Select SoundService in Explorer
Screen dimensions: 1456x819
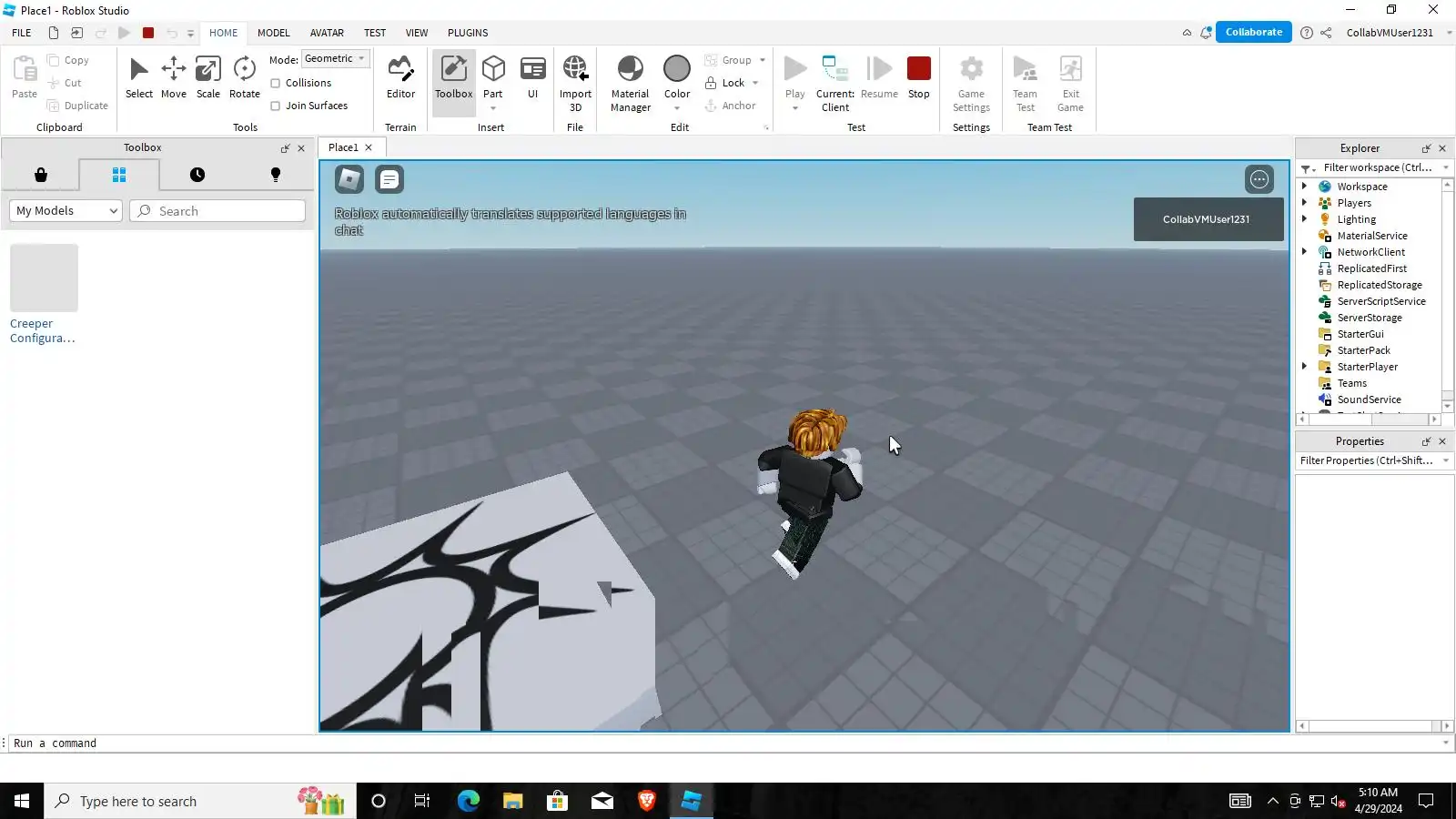(1369, 399)
